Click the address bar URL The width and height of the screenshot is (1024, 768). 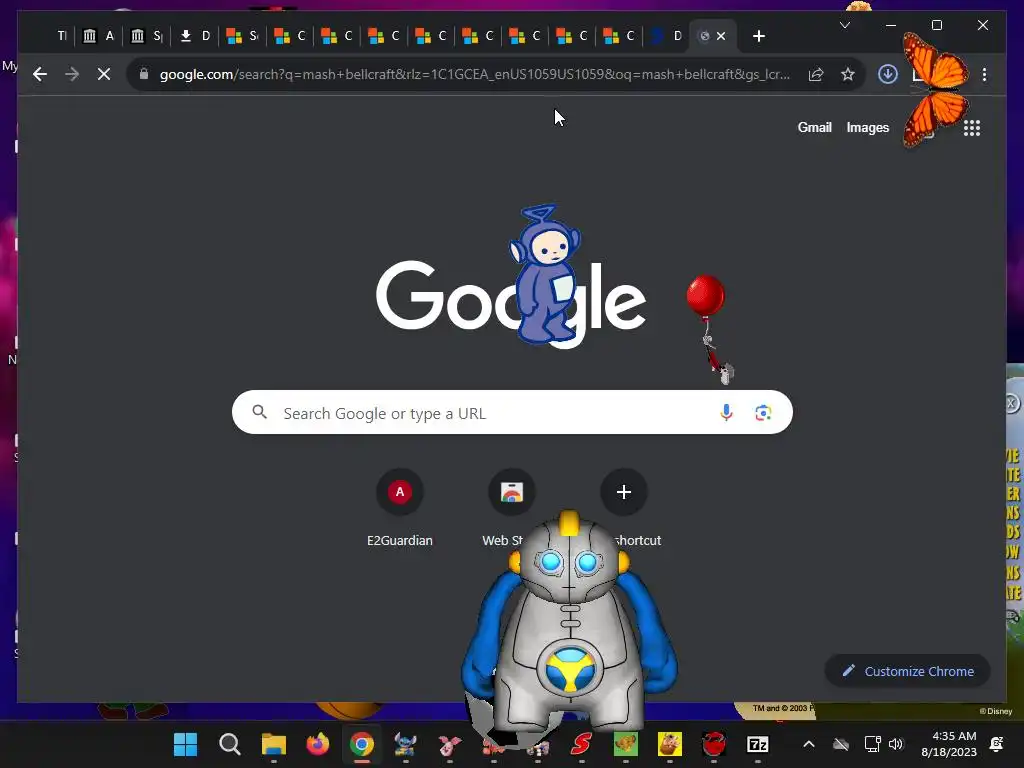pos(475,74)
